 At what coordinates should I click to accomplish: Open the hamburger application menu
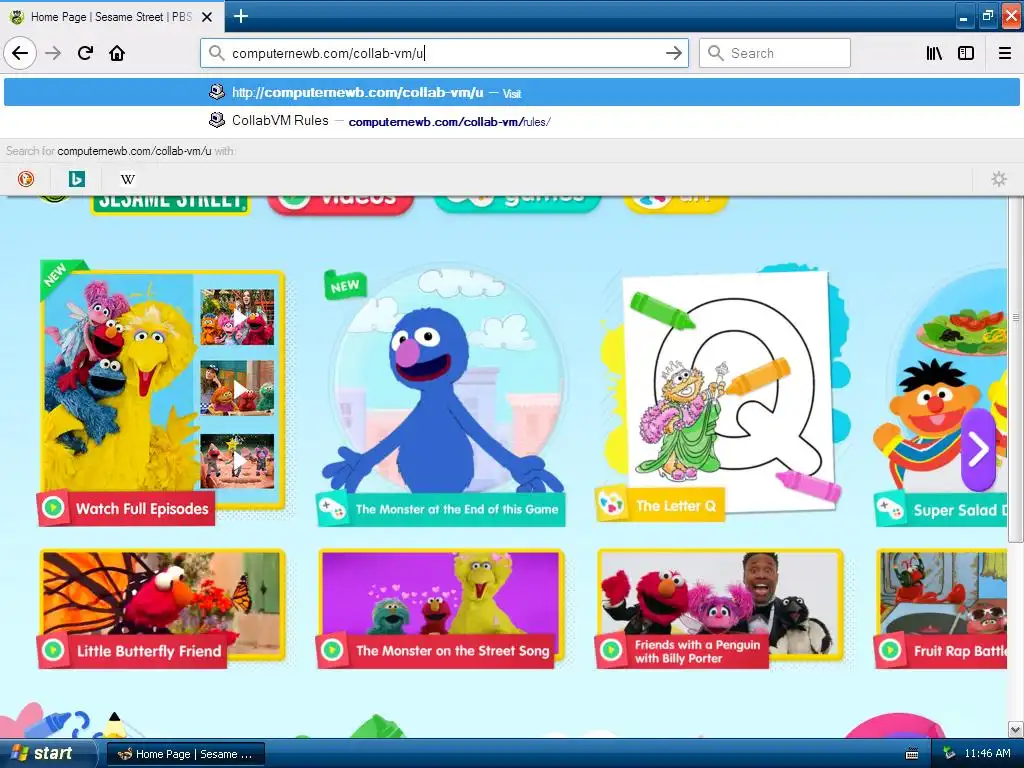pos(1004,53)
